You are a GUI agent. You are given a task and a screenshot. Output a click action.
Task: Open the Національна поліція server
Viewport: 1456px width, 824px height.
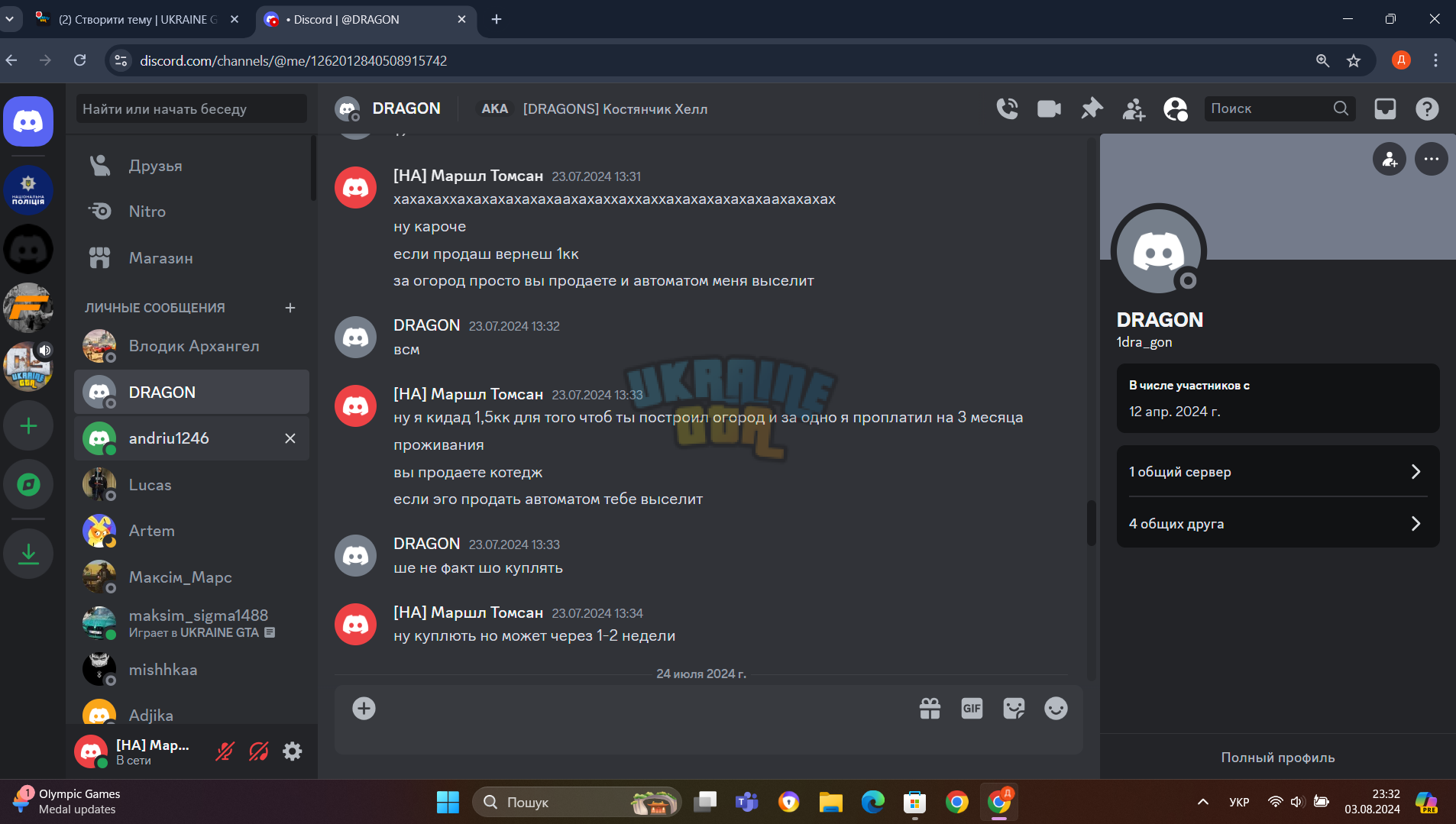[x=28, y=190]
